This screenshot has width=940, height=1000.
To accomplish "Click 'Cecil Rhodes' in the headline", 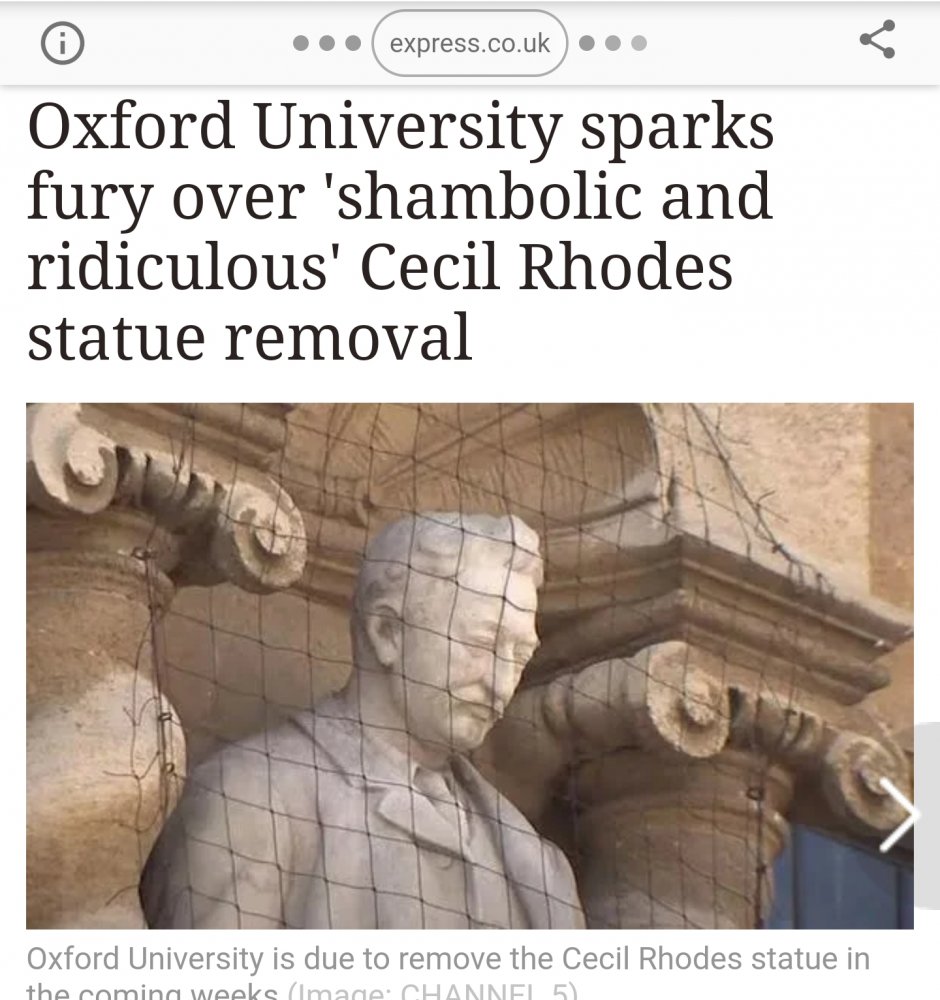I will tap(547, 267).
